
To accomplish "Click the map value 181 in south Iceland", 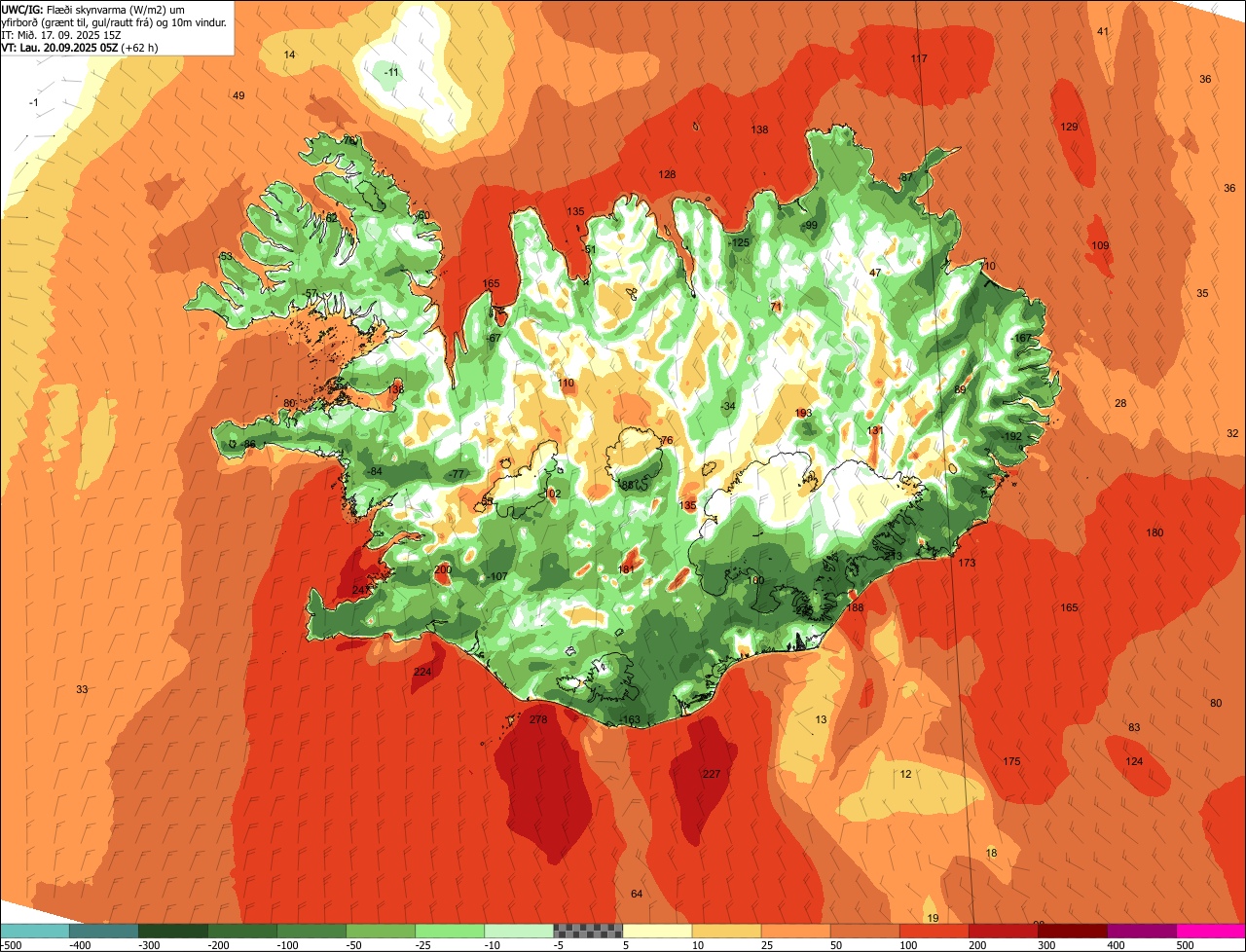I will pyautogui.click(x=627, y=569).
